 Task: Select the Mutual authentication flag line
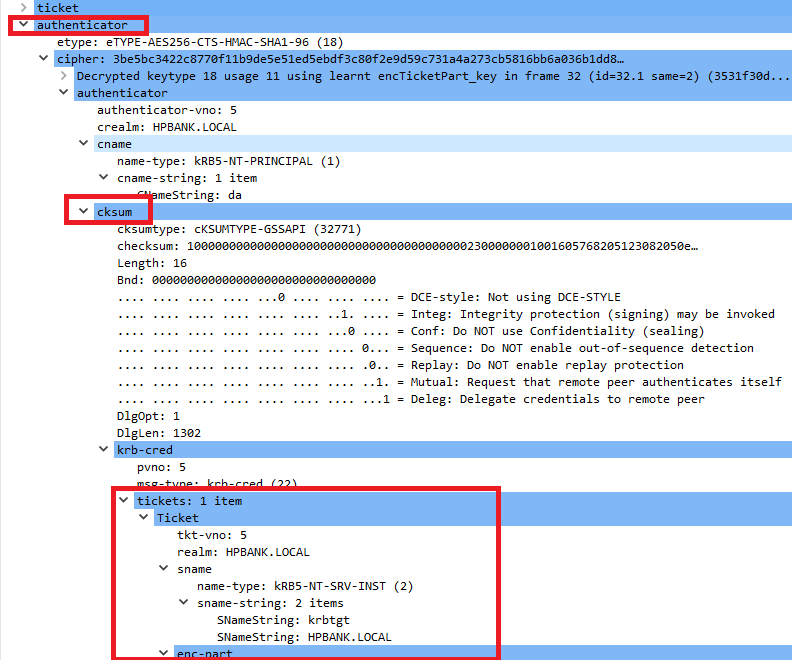click(x=448, y=382)
